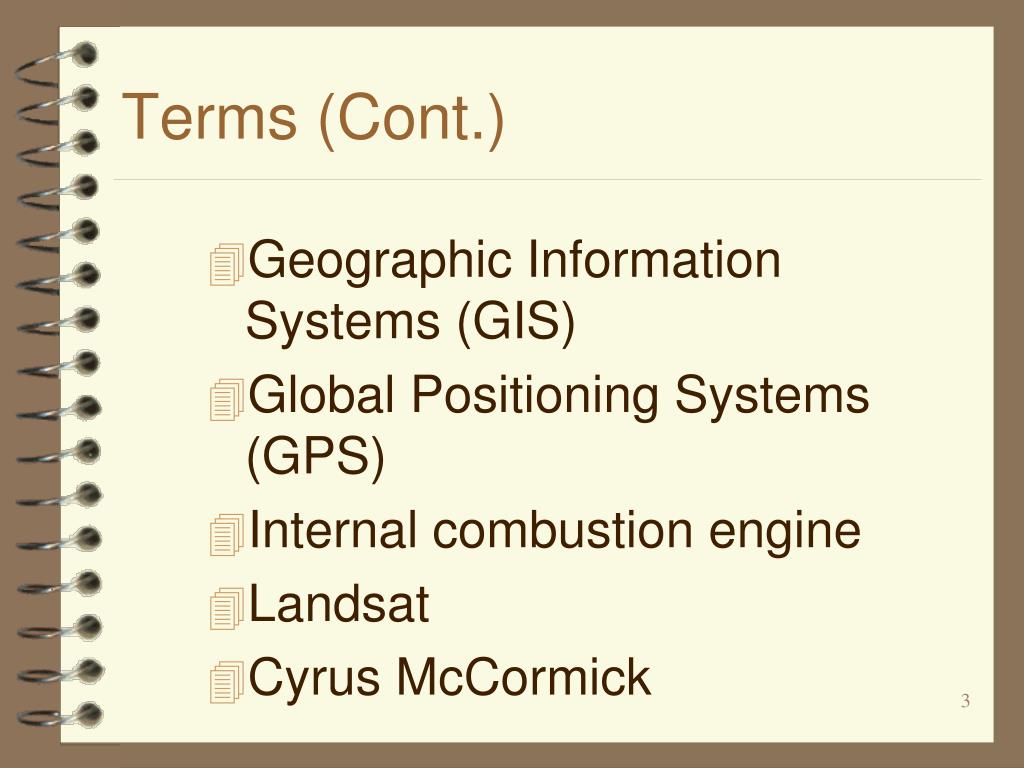Click the word Information in the first bullet
The width and height of the screenshot is (1024, 768).
coord(654,259)
